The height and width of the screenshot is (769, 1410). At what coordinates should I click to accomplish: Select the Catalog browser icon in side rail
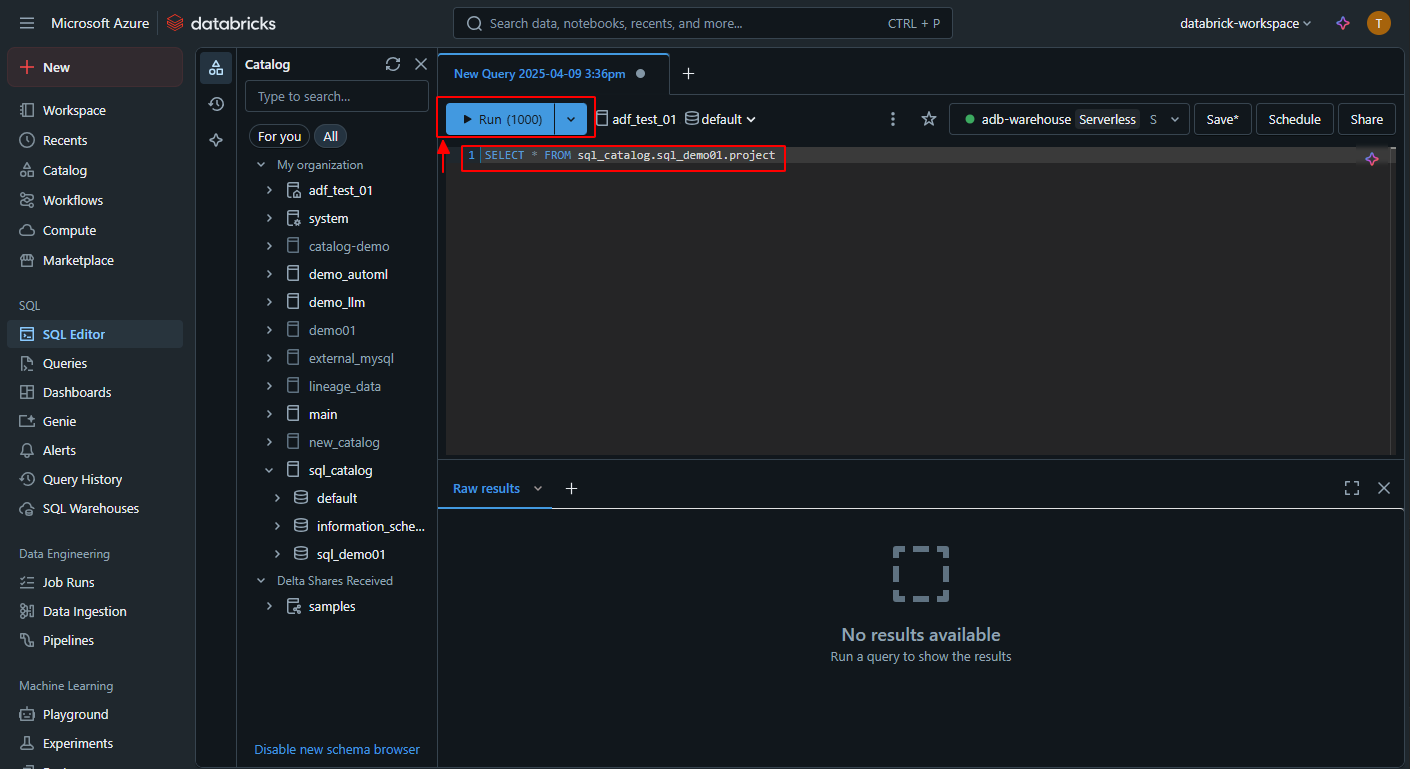point(216,68)
